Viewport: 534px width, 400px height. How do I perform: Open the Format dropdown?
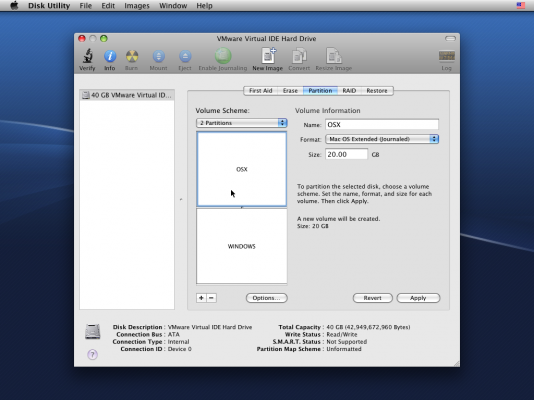[382, 139]
